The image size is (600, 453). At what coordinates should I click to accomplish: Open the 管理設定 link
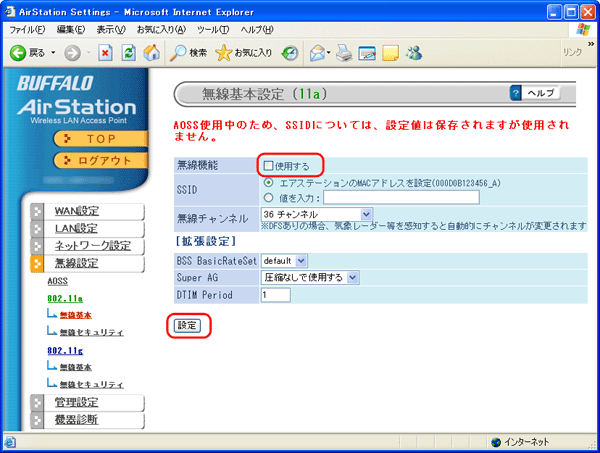coord(77,403)
